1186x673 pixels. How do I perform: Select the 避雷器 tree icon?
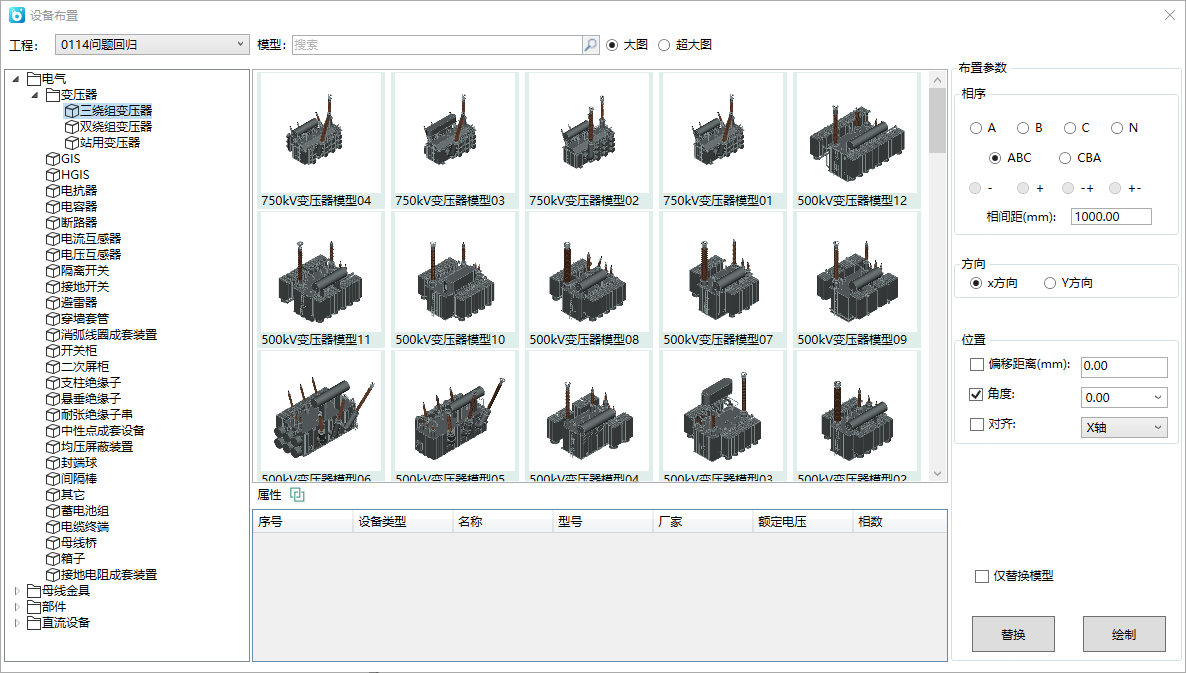coord(53,303)
